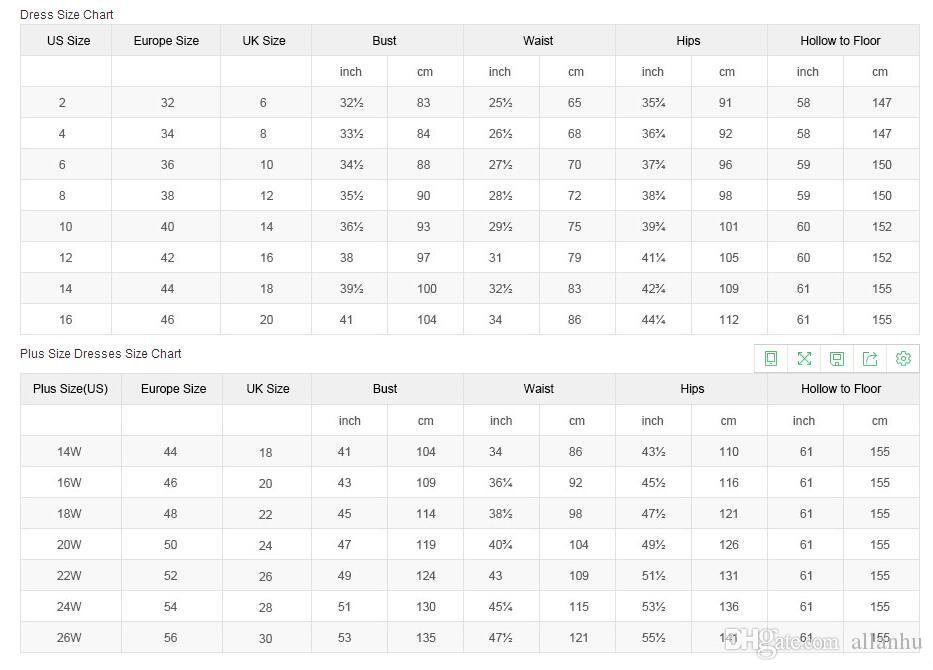The height and width of the screenshot is (670, 933).
Task: Click Europe Size header in plus size table
Action: tap(173, 389)
